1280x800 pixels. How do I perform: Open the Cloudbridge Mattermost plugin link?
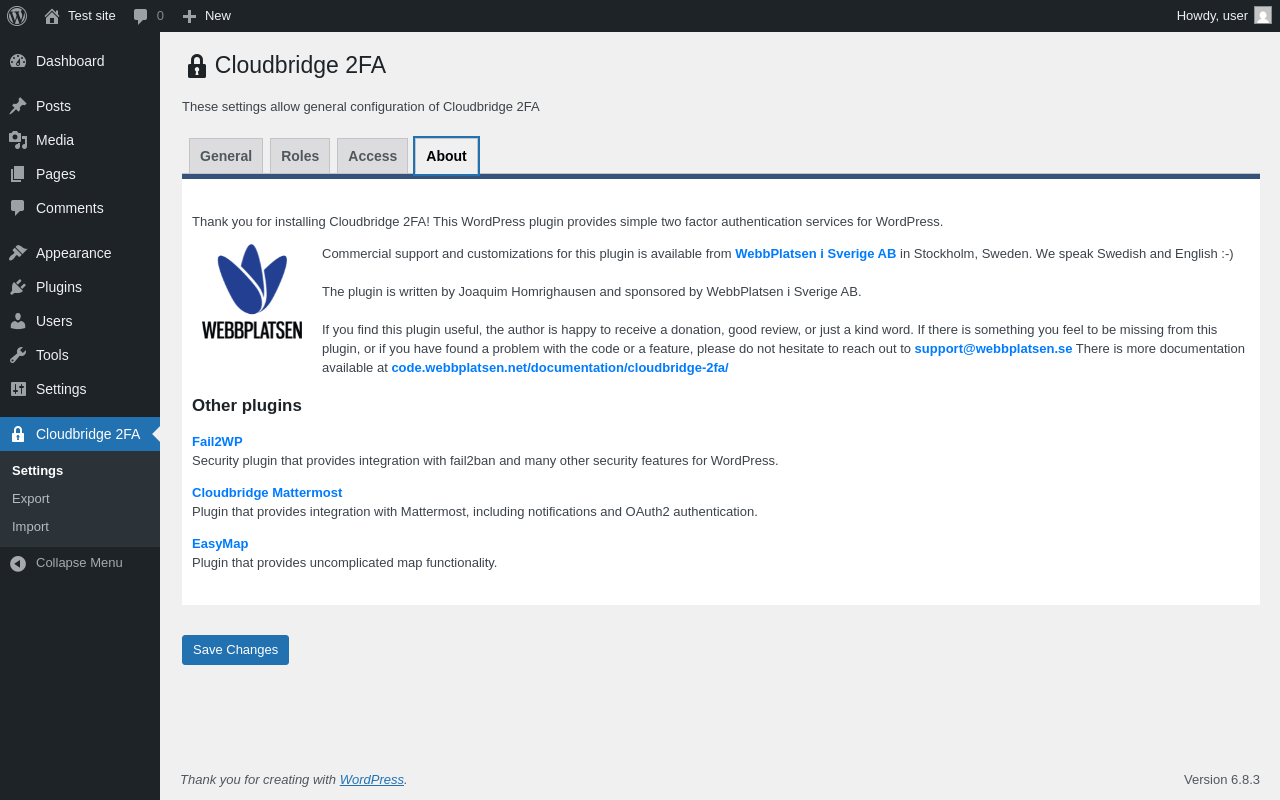click(267, 493)
